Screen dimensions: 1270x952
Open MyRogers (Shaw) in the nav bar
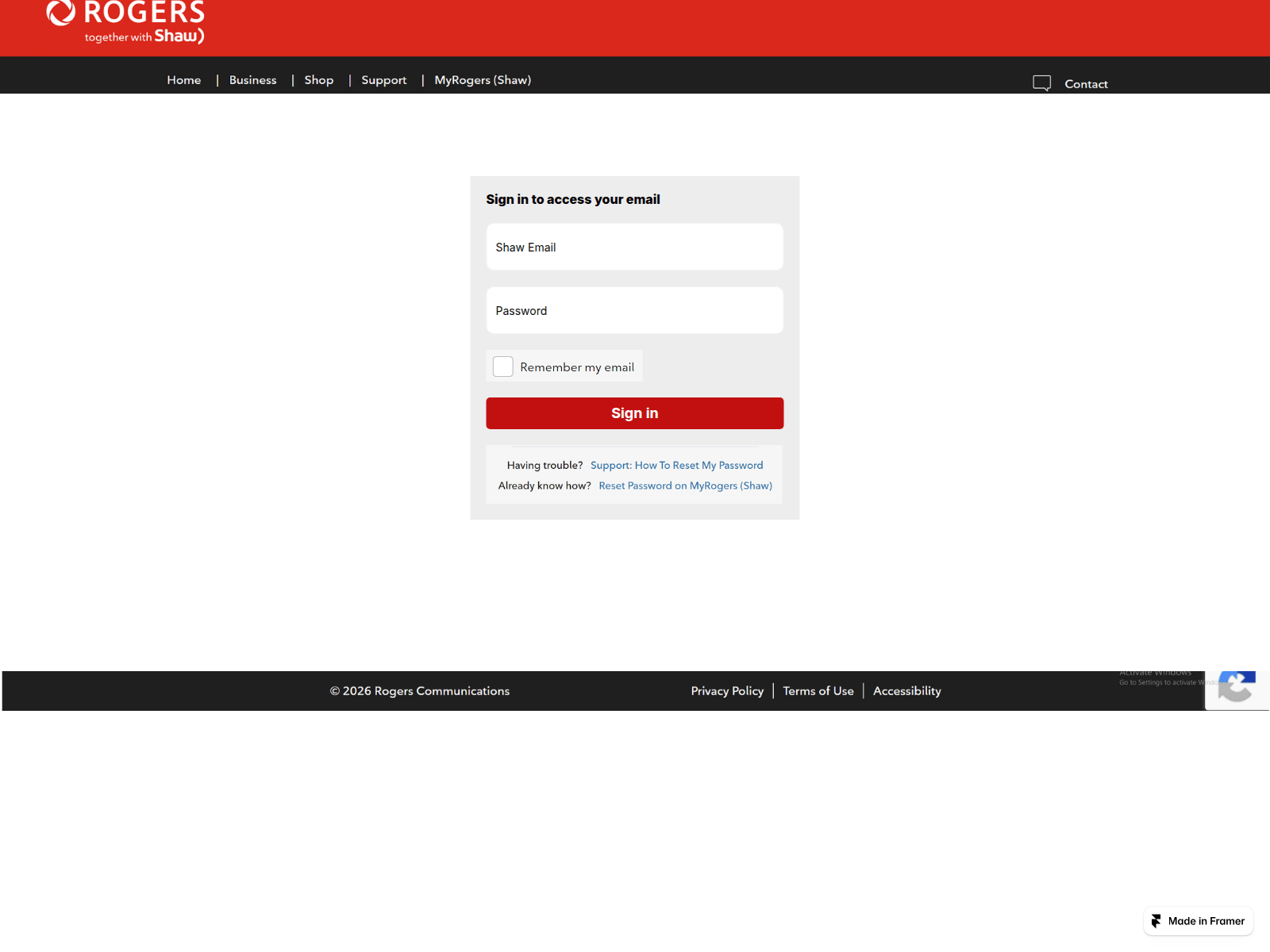point(483,80)
